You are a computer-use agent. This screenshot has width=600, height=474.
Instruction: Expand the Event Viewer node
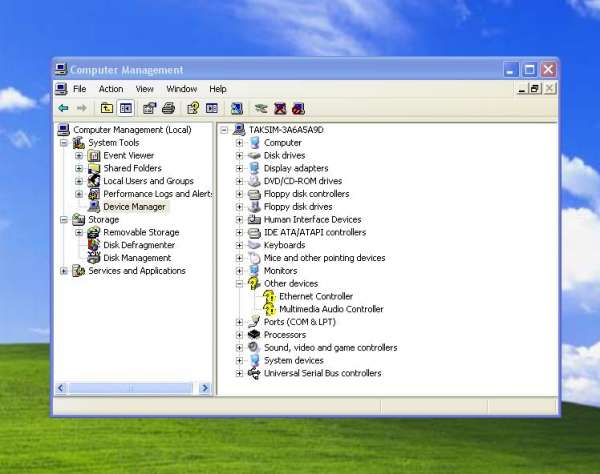coord(79,156)
